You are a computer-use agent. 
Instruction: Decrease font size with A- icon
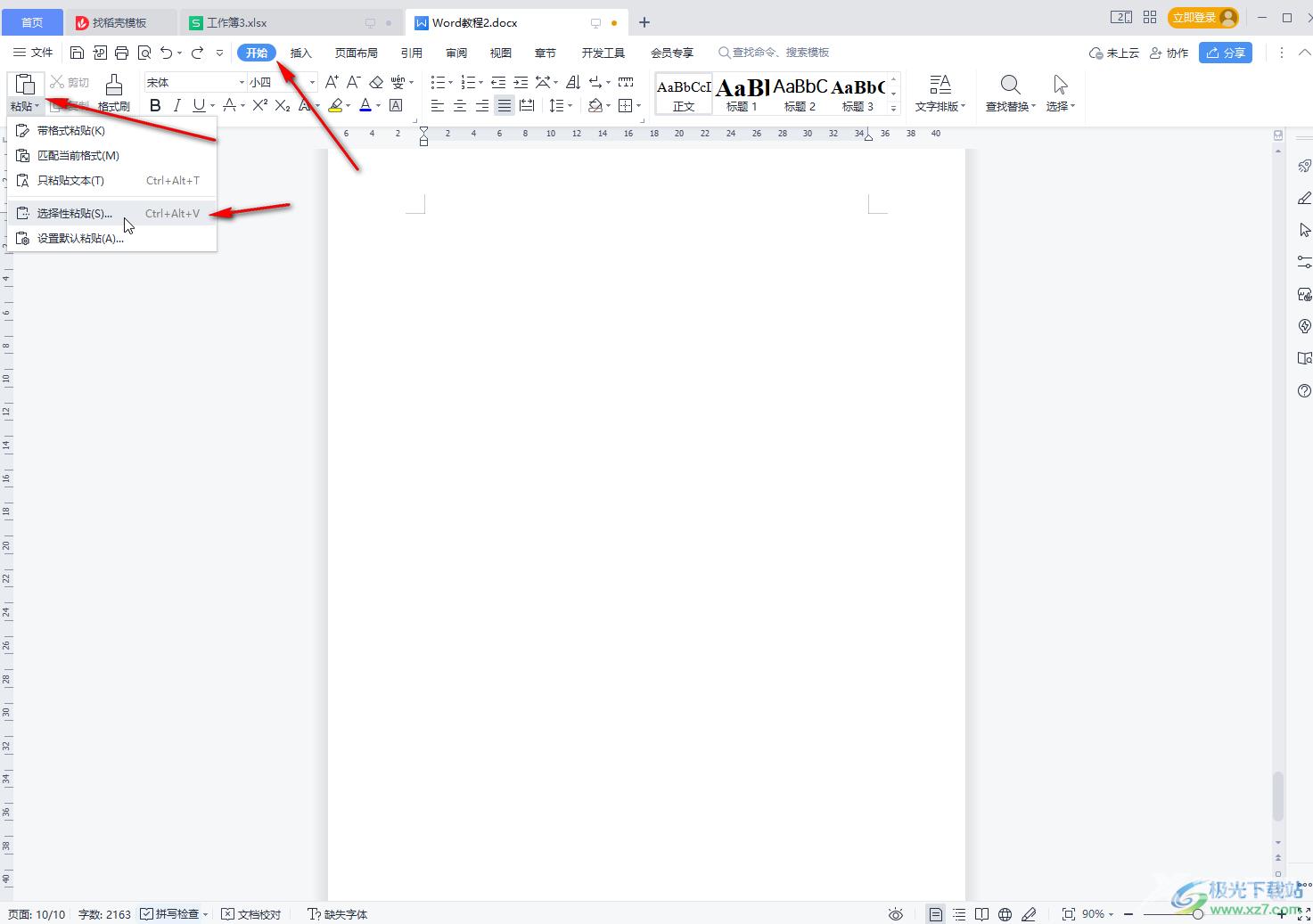[x=353, y=82]
